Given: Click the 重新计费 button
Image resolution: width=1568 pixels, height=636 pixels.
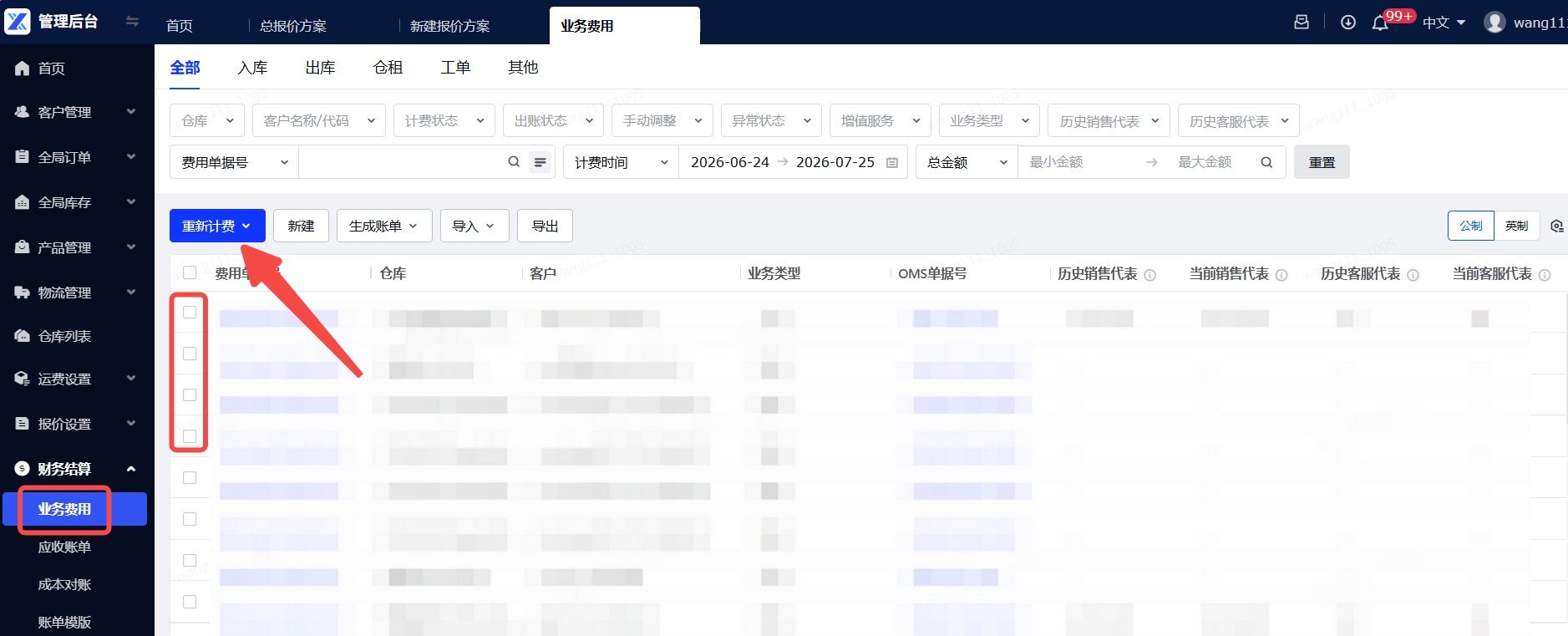Looking at the screenshot, I should click(217, 226).
